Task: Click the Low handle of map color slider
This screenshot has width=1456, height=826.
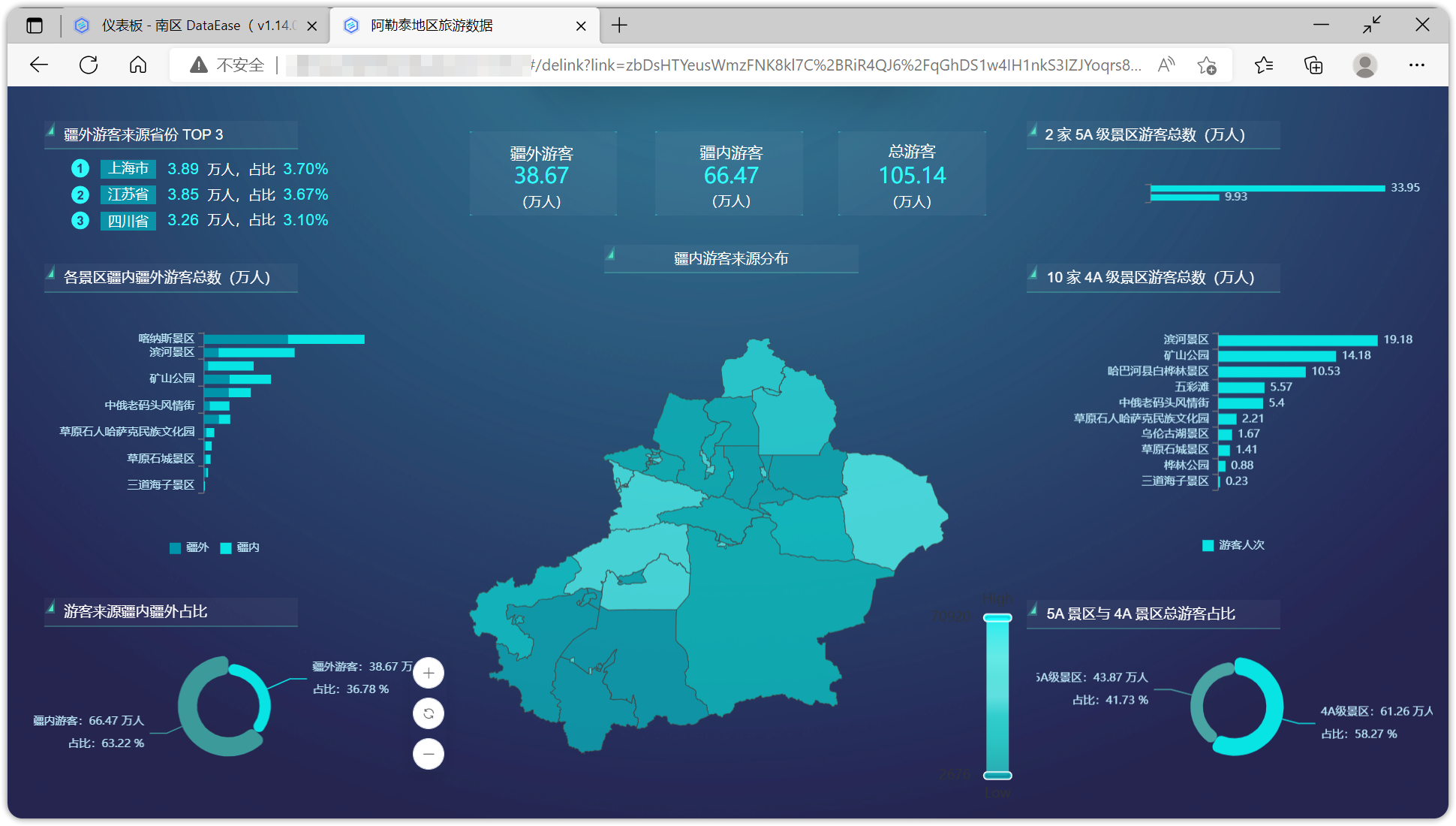Action: 997,775
